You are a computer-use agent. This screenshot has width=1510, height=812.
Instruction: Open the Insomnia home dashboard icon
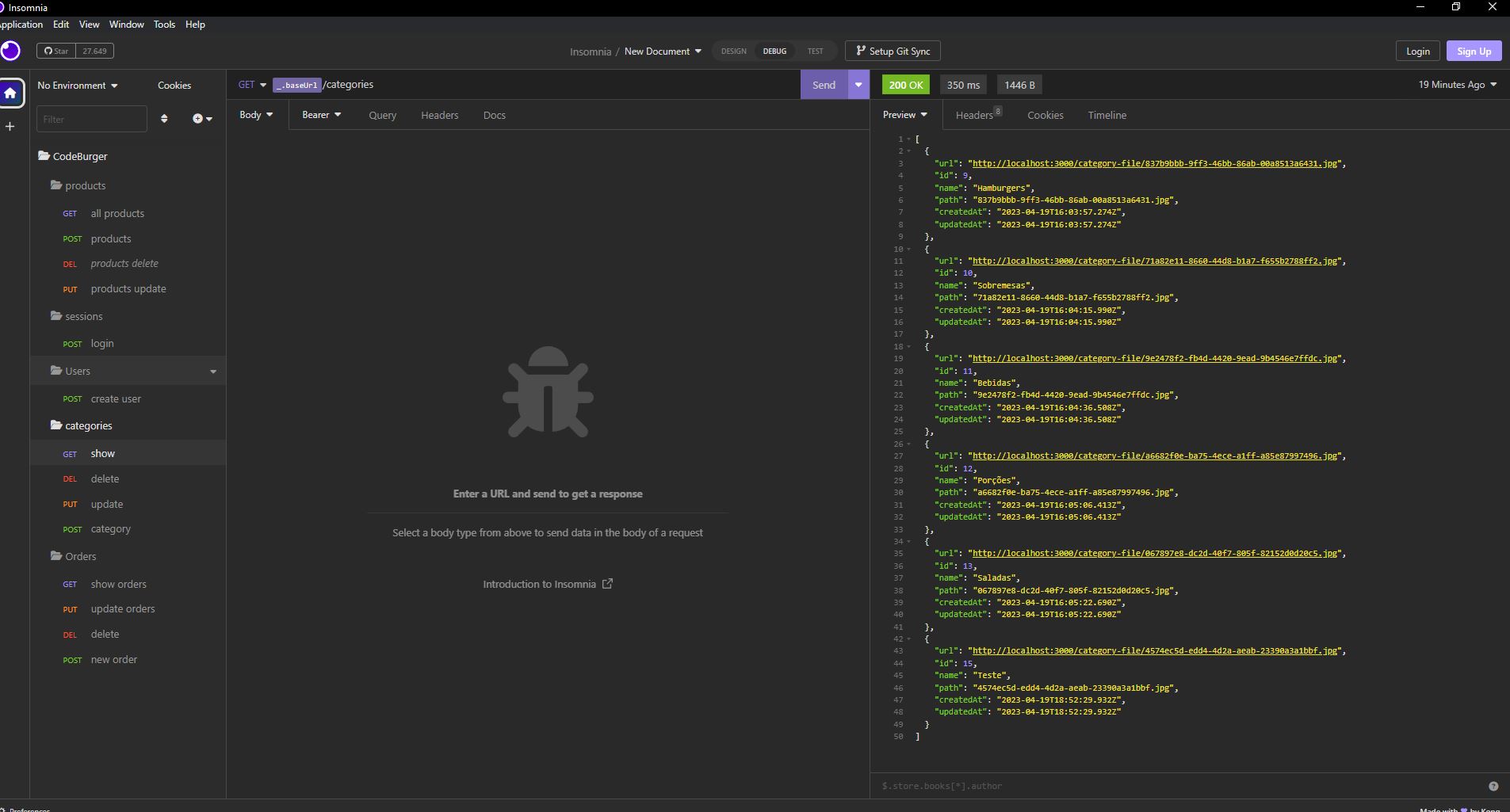click(x=10, y=93)
